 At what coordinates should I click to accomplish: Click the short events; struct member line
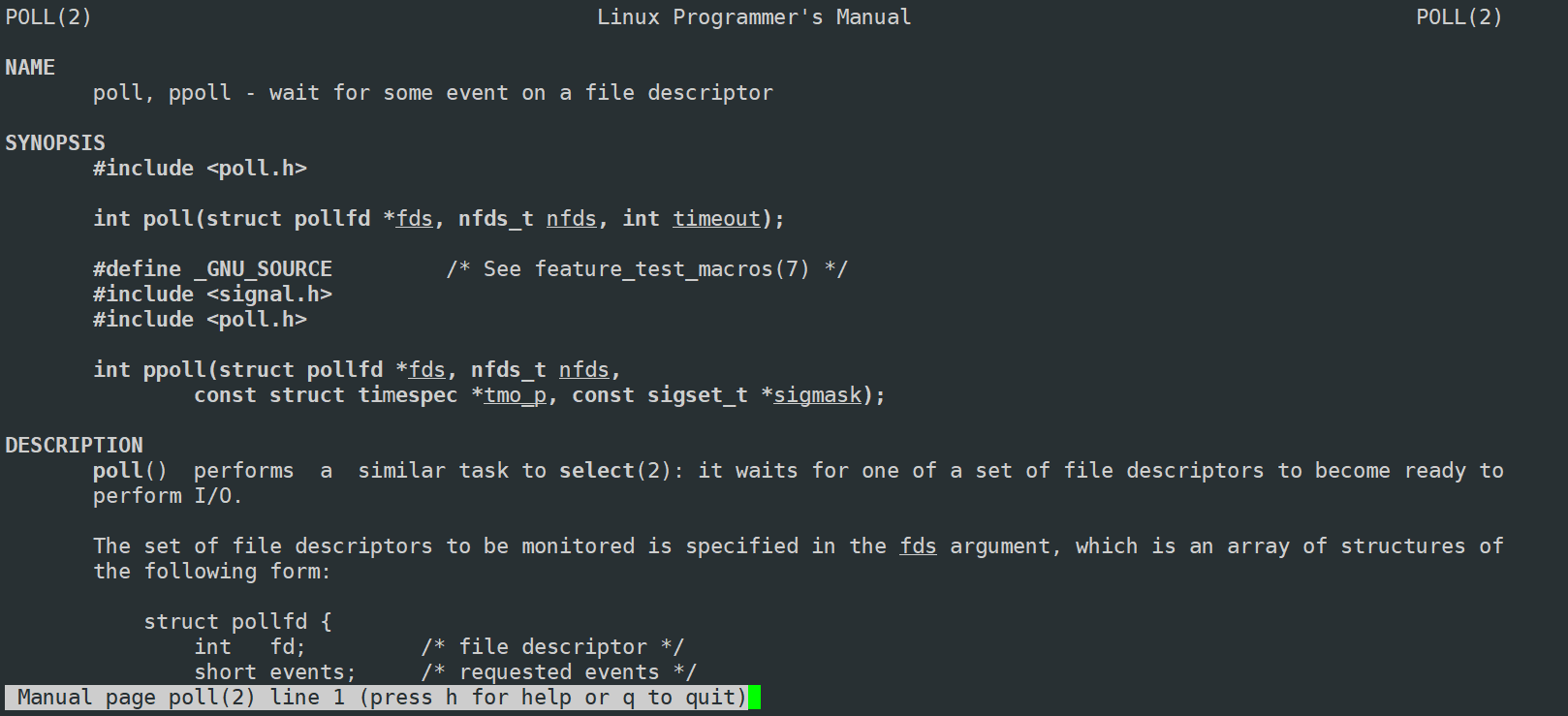(275, 672)
